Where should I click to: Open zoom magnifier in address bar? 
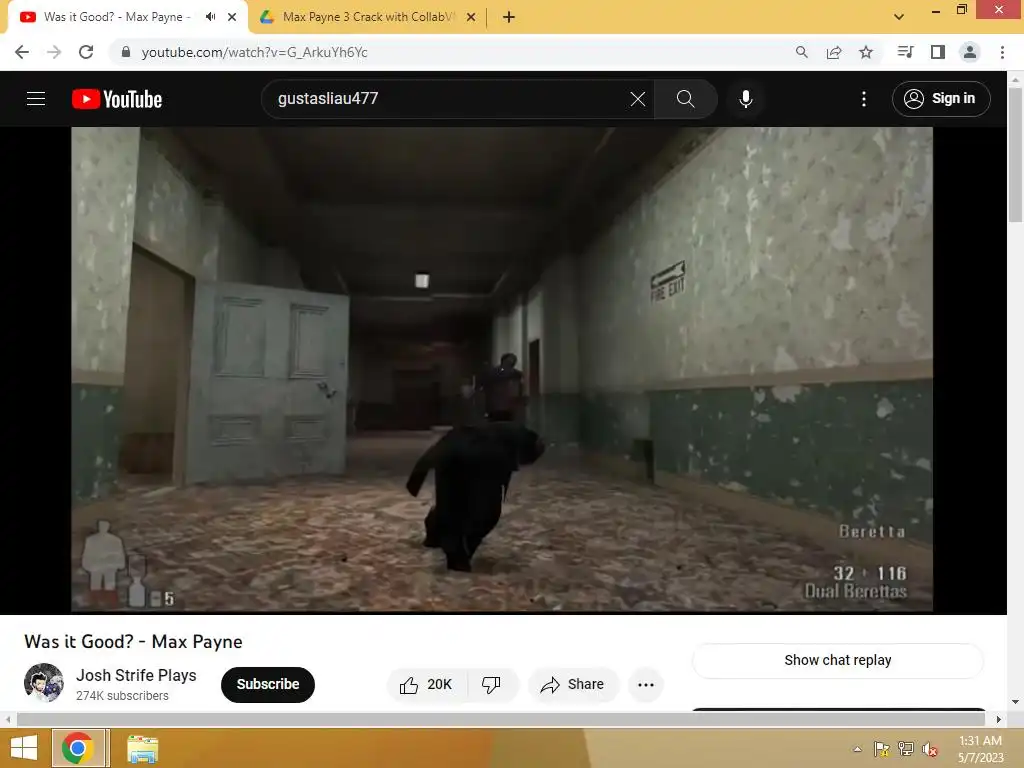[x=802, y=52]
